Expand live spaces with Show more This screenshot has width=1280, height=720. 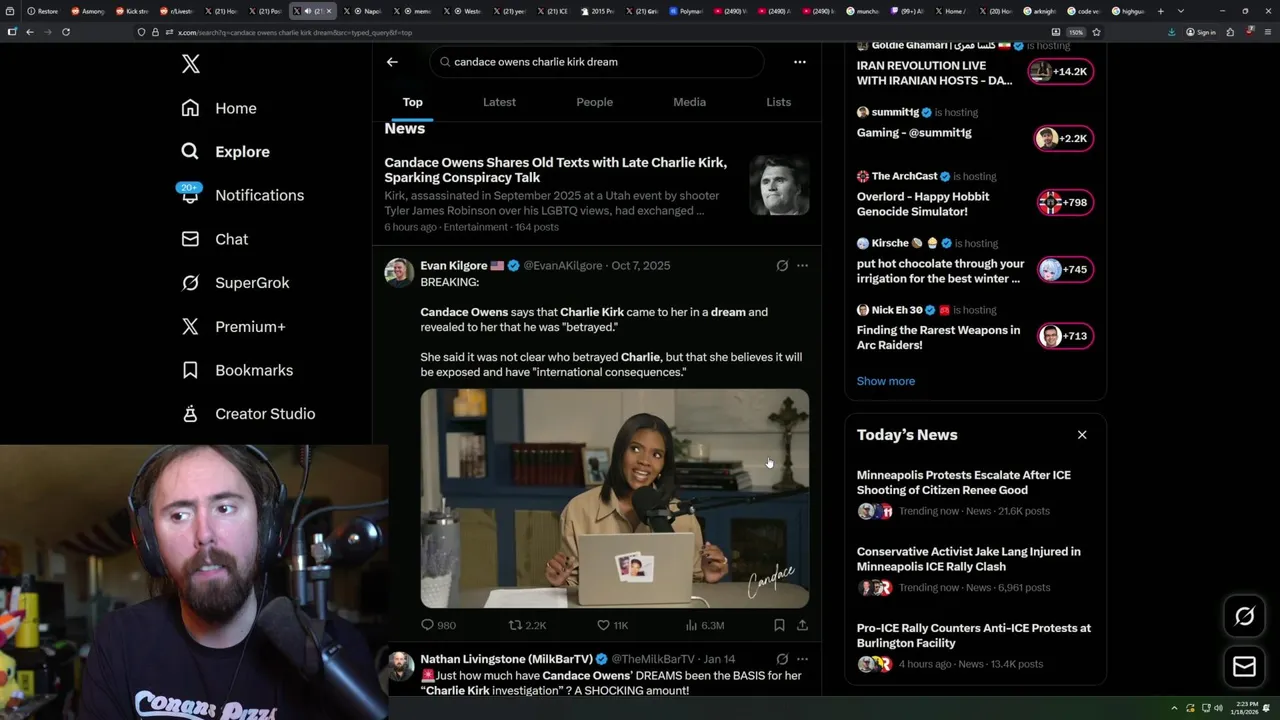pos(885,381)
